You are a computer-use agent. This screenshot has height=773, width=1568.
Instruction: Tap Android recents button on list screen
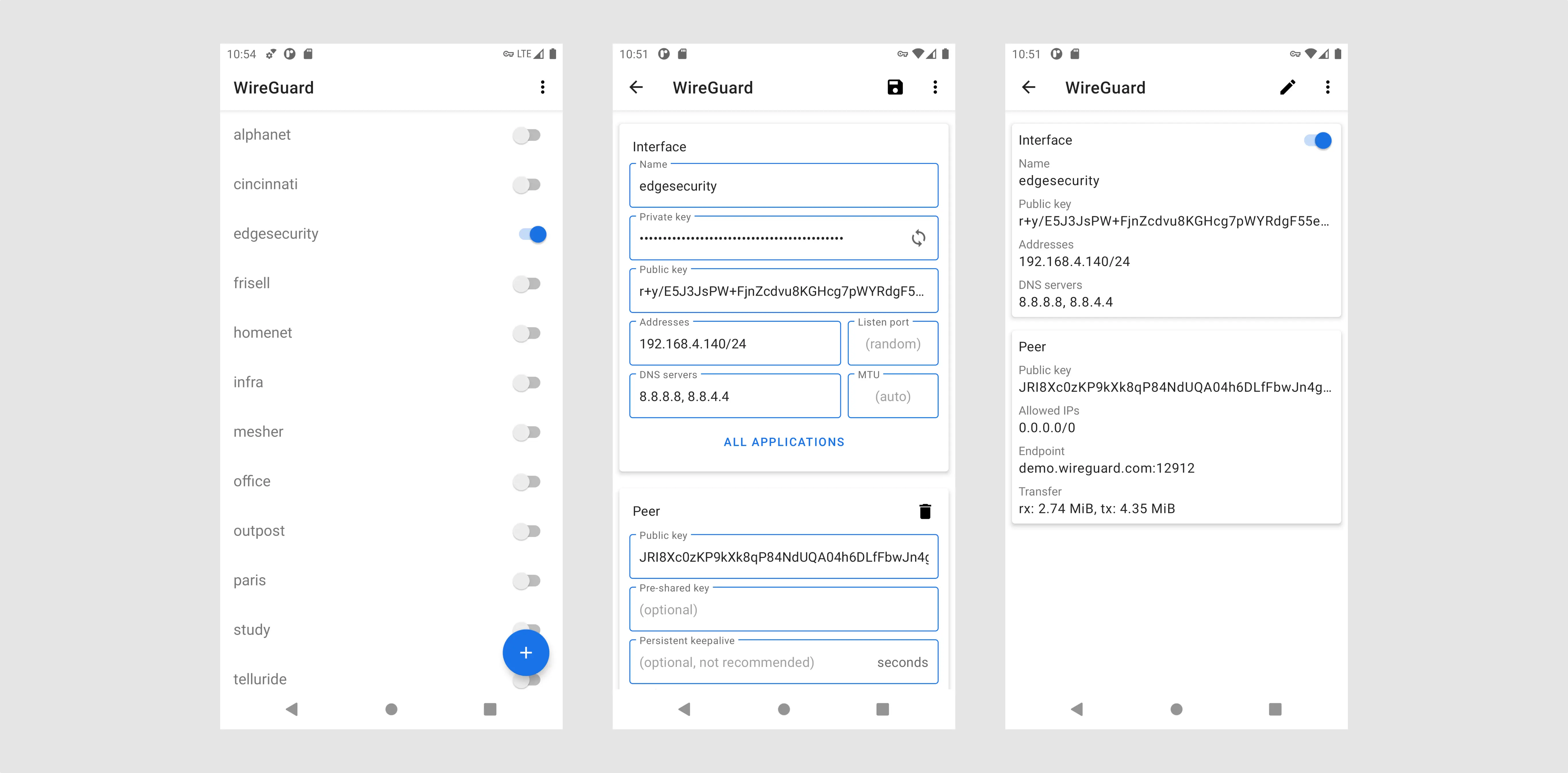490,709
